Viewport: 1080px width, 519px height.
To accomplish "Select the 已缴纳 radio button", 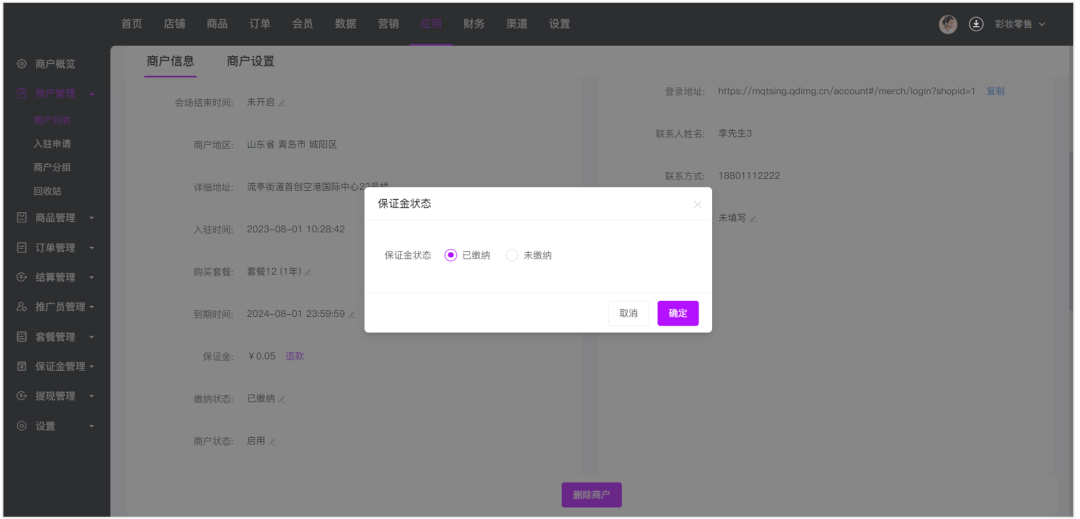I will pos(451,255).
